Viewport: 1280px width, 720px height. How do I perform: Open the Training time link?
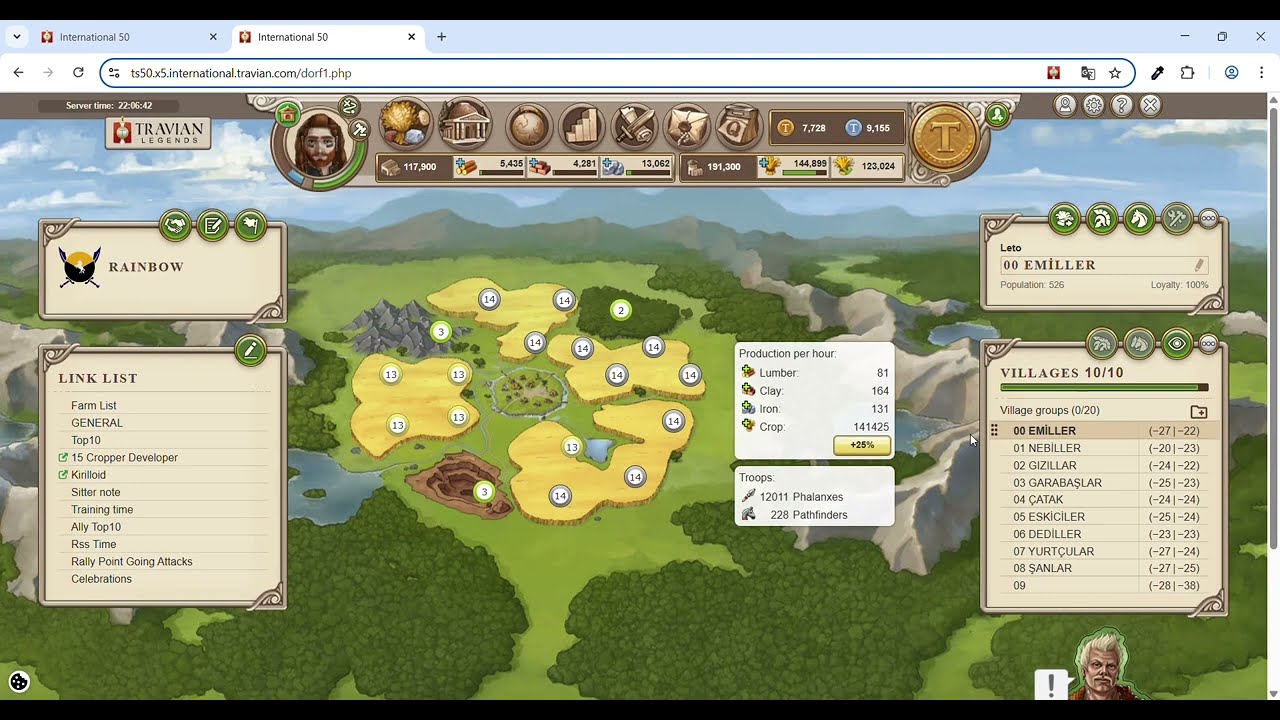click(x=102, y=510)
